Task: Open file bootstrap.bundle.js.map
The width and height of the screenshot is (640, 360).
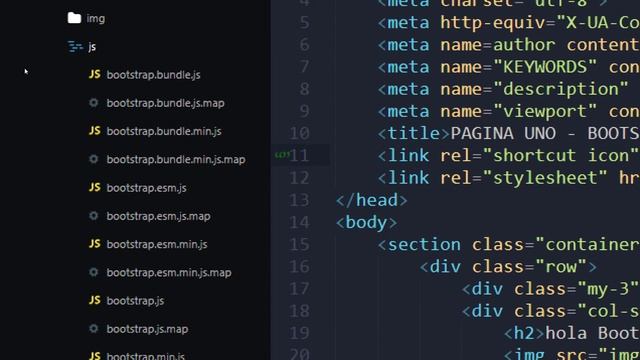Action: [165, 103]
